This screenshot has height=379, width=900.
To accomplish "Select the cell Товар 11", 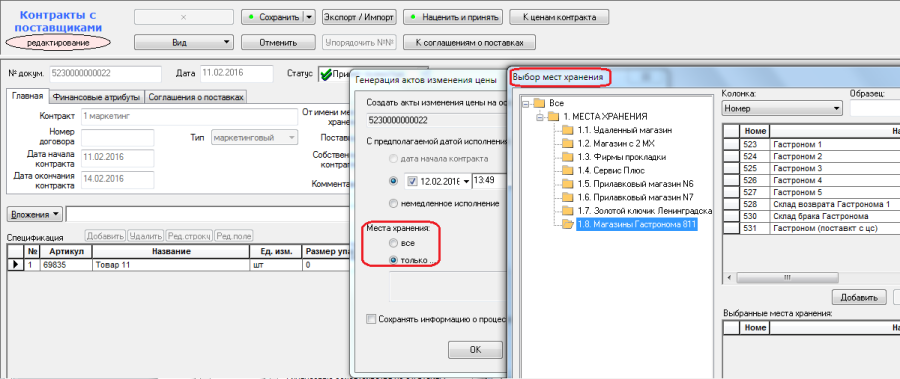I will 171,265.
